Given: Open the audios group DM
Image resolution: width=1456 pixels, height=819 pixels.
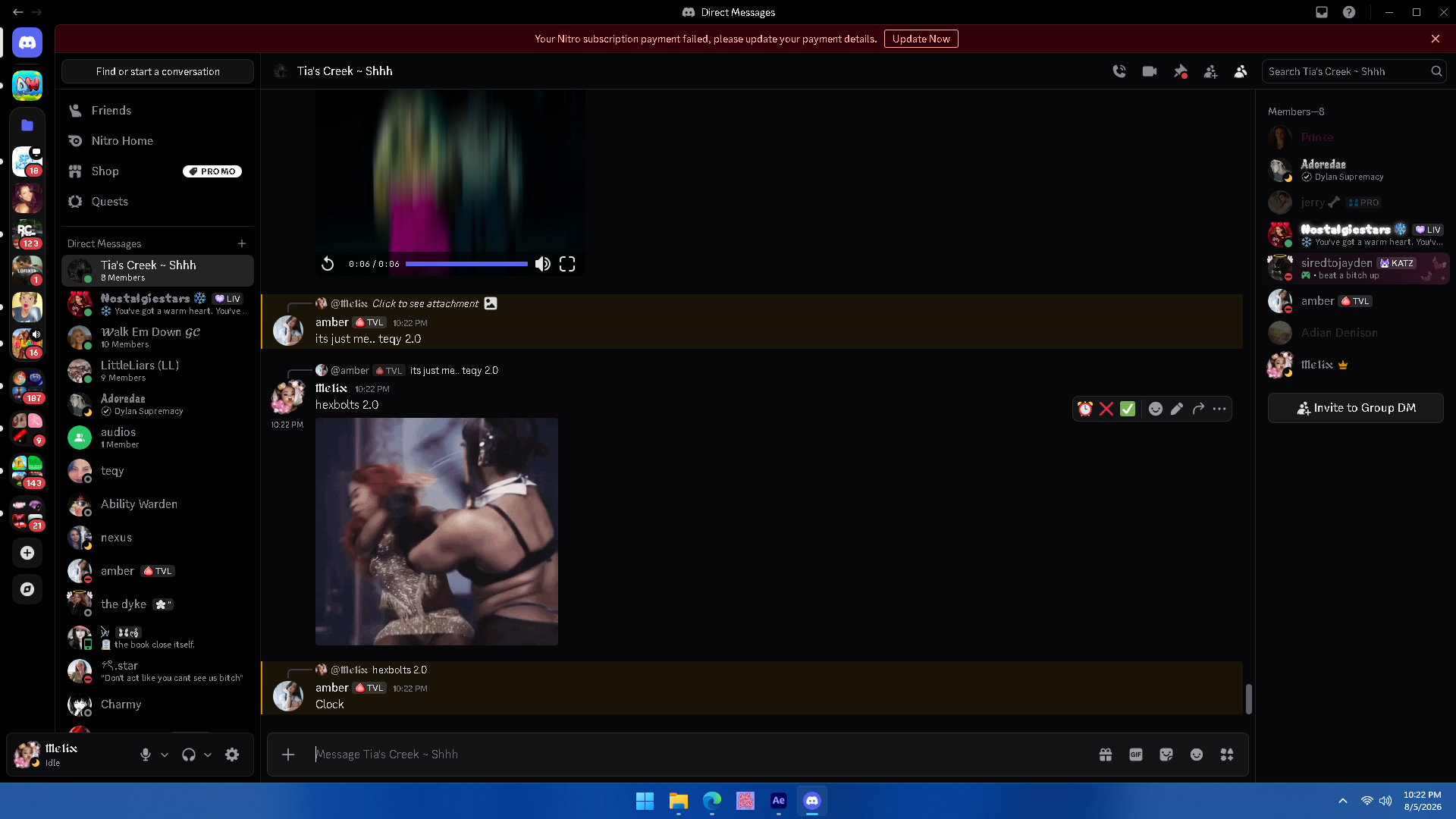Looking at the screenshot, I should [x=158, y=438].
